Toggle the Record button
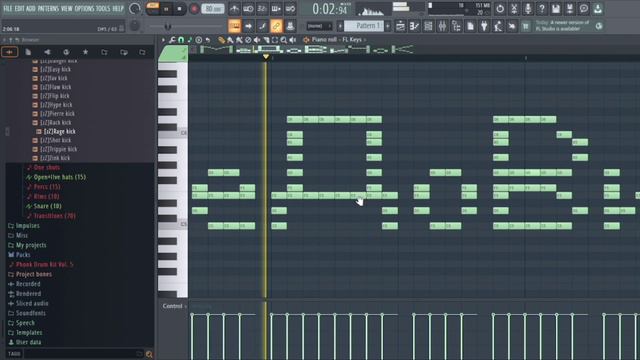This screenshot has height=360, width=640. [x=194, y=9]
